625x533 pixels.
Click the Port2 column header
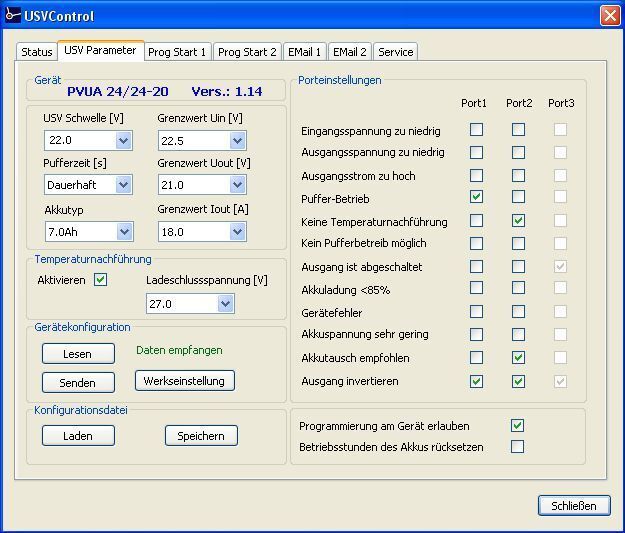pos(519,103)
